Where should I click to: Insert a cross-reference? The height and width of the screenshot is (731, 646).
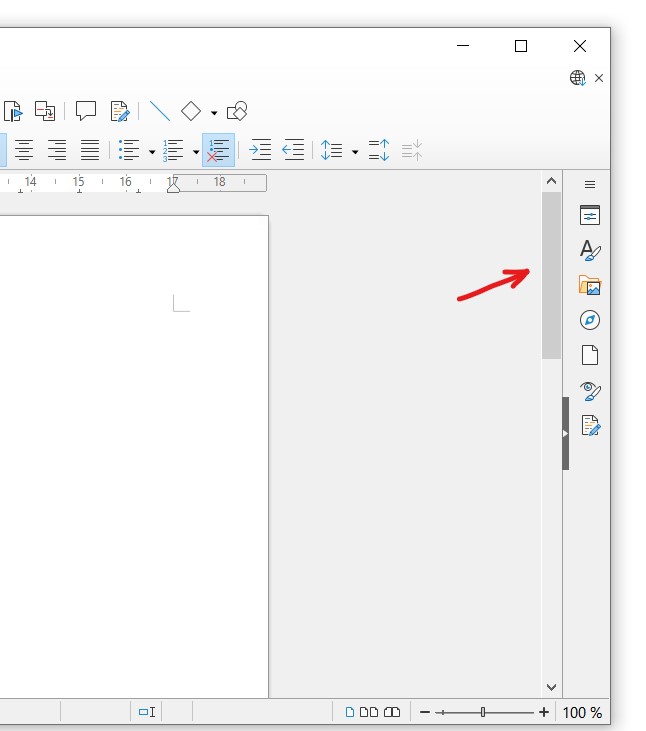point(45,111)
